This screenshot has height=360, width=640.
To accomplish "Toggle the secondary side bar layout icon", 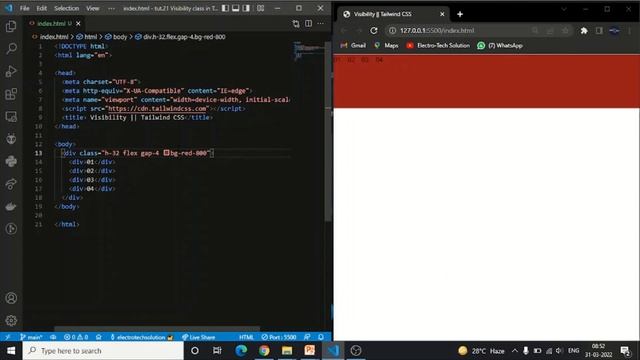I will coord(246,8).
